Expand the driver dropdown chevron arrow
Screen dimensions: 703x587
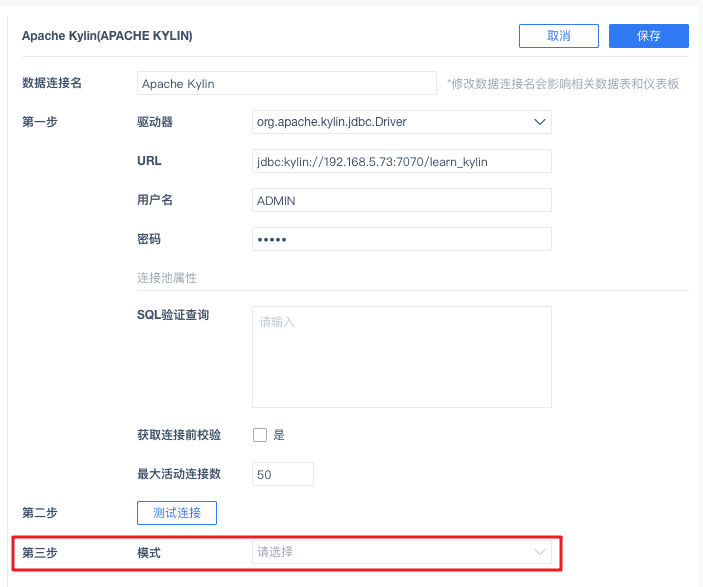tap(540, 122)
